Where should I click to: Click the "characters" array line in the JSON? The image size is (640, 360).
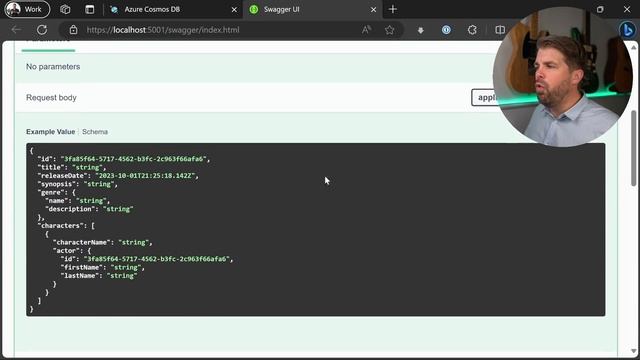pos(66,226)
